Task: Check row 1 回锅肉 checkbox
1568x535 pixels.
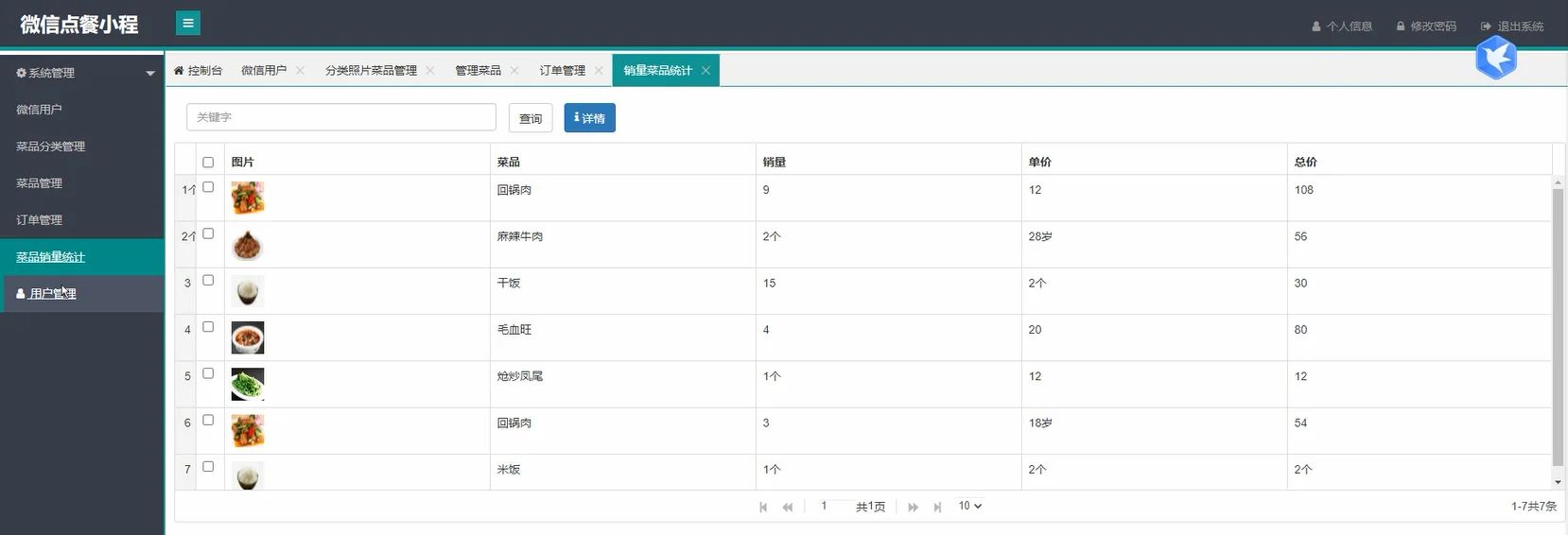Action: (208, 187)
